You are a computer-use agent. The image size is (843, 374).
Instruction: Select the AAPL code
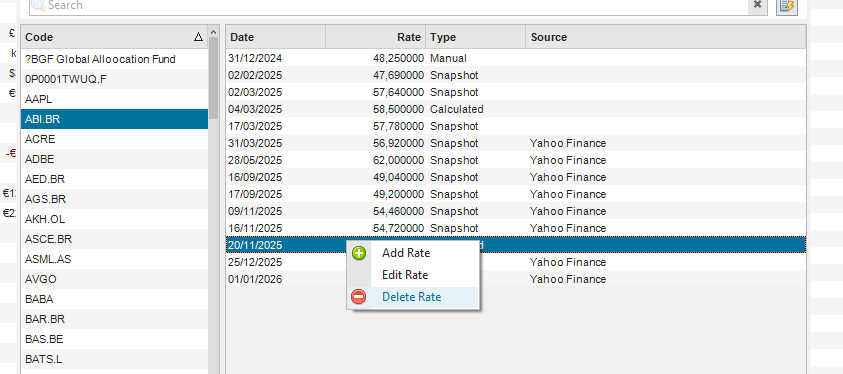[114, 99]
